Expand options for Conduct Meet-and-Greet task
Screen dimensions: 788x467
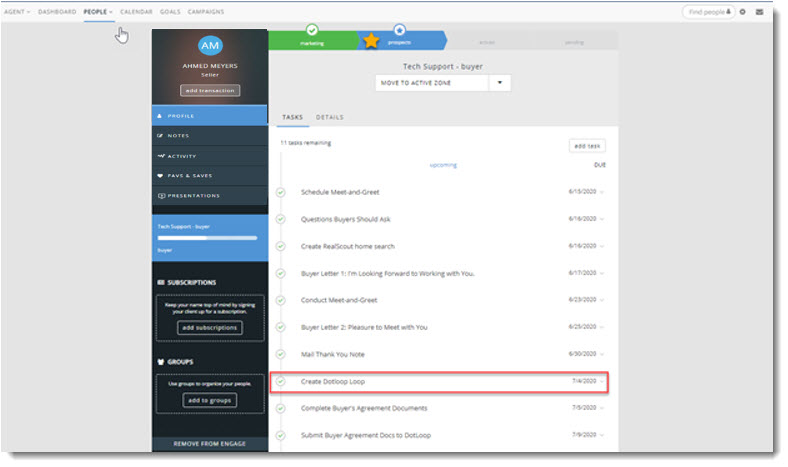pos(602,300)
